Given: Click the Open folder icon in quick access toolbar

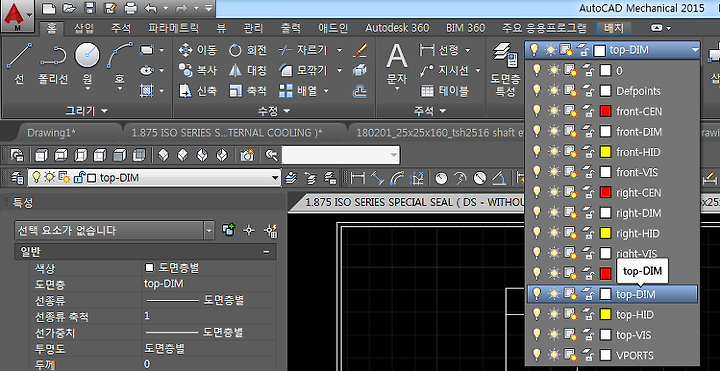Looking at the screenshot, I should tap(68, 8).
